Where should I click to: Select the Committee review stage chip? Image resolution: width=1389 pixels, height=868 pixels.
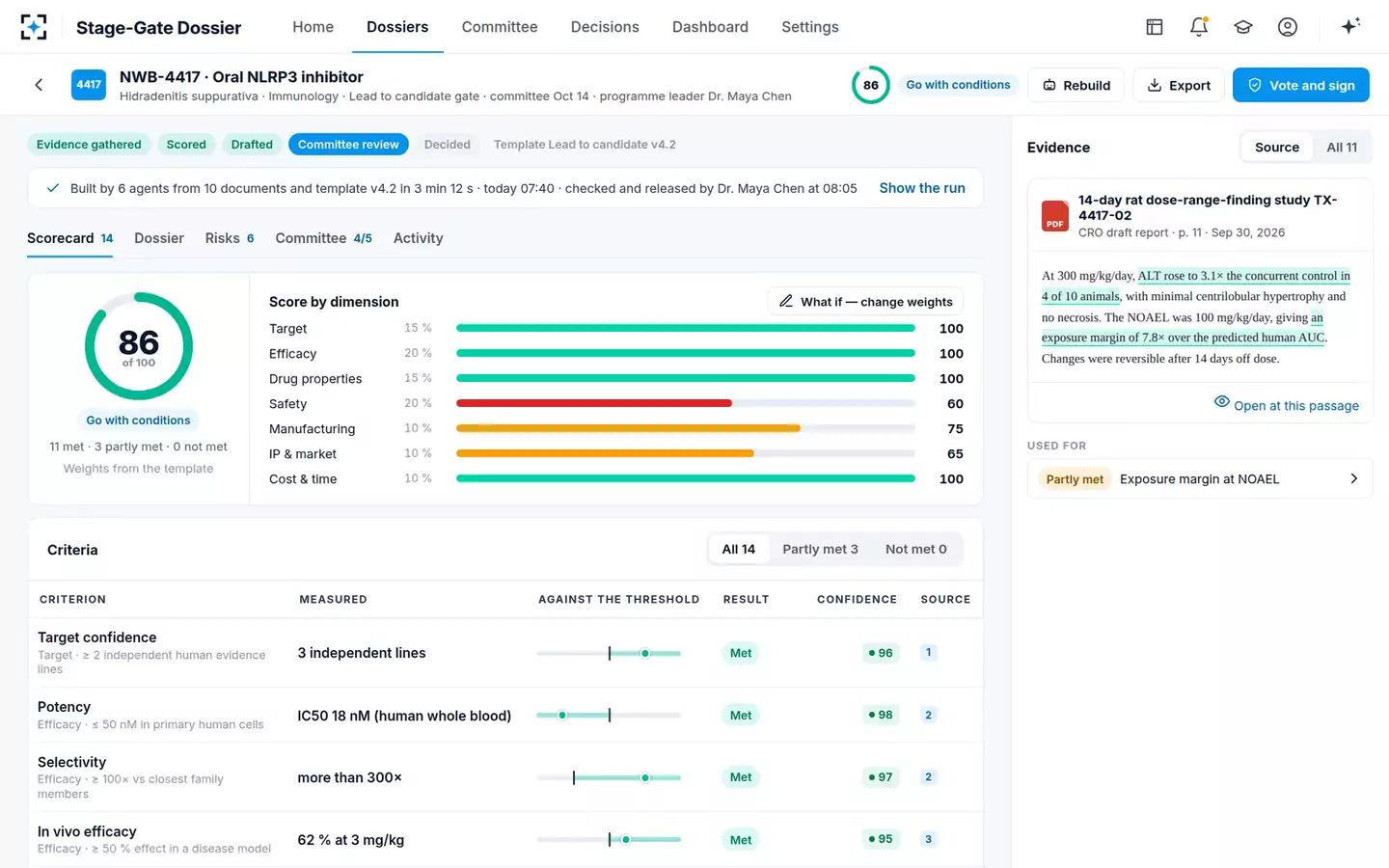coord(348,145)
